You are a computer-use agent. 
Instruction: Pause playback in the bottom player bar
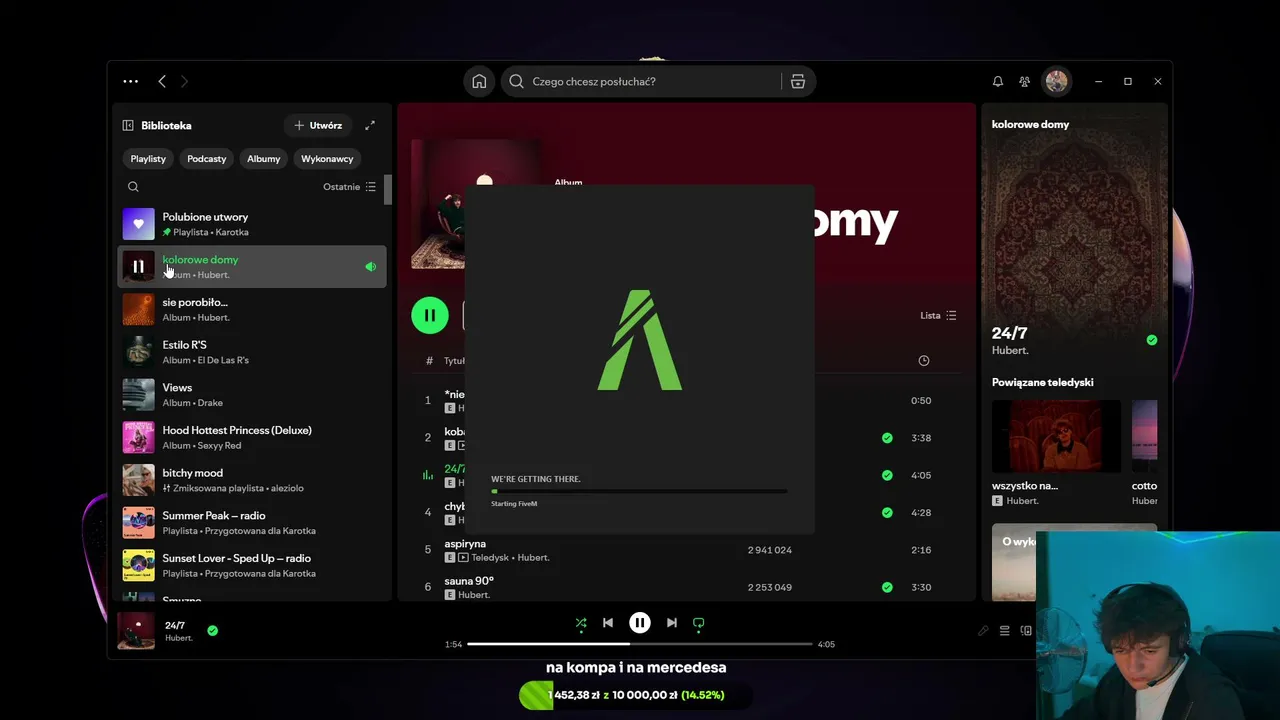click(x=640, y=623)
